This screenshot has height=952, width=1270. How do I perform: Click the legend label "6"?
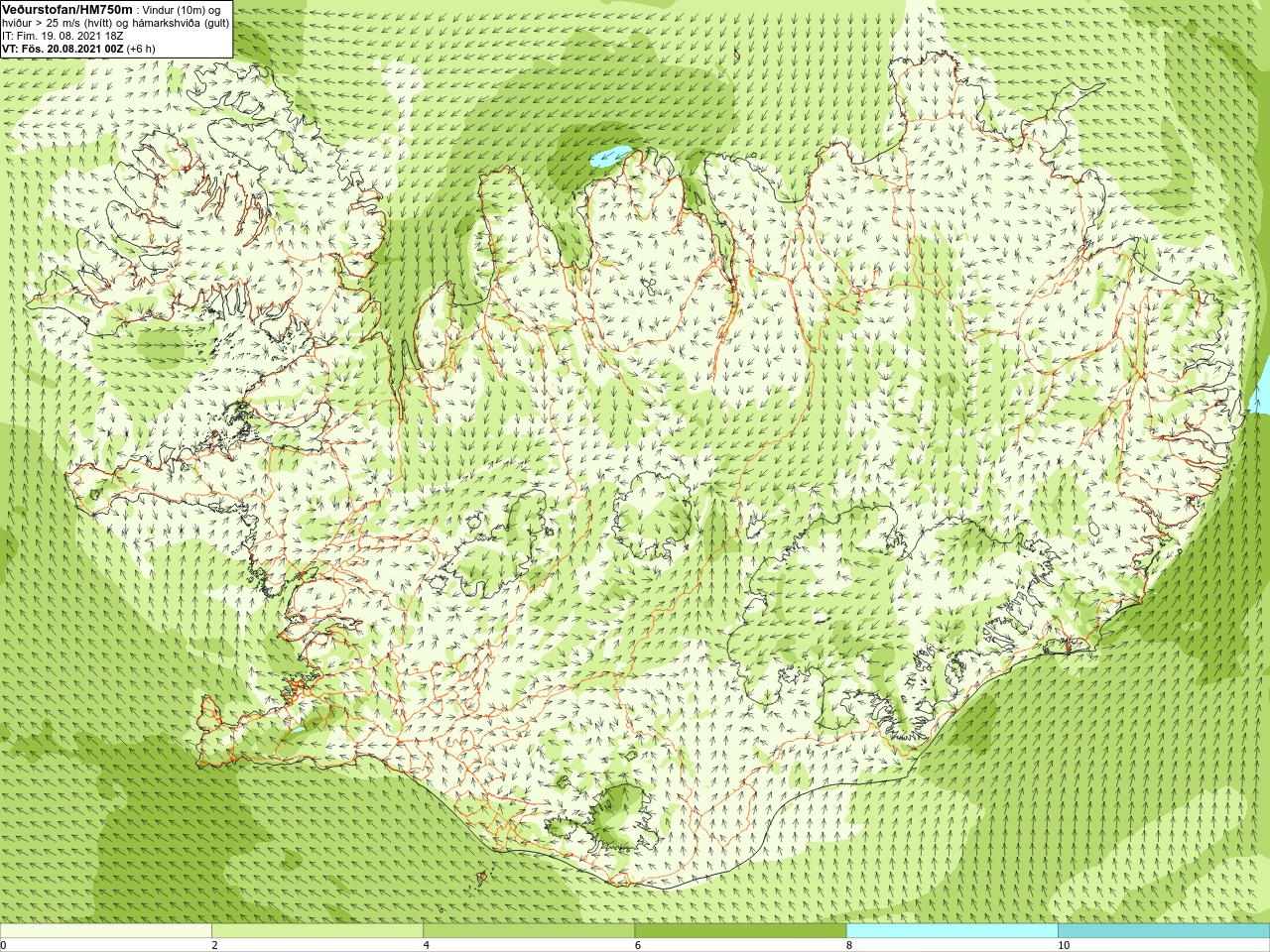pyautogui.click(x=637, y=945)
